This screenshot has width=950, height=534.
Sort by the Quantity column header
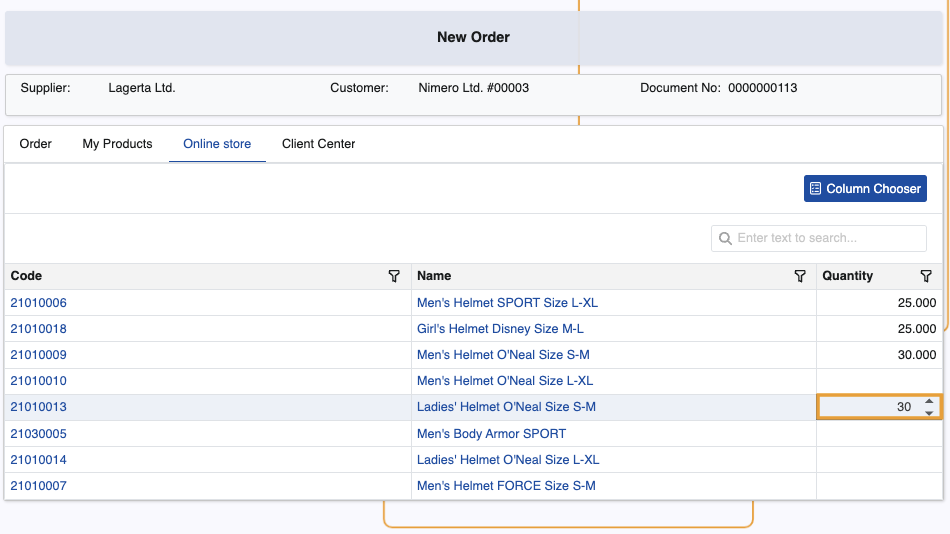point(847,276)
